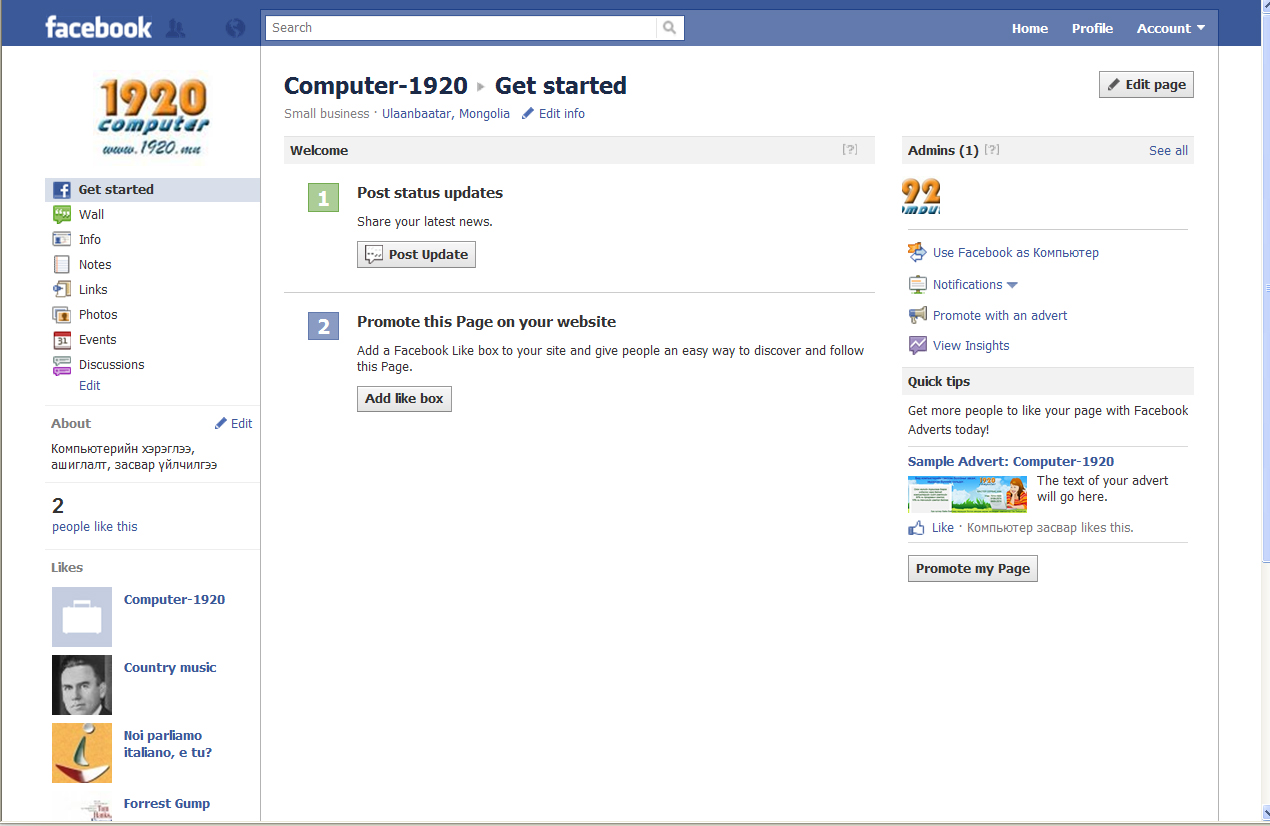1270x826 pixels.
Task: Click the Edit page button
Action: pyautogui.click(x=1146, y=85)
